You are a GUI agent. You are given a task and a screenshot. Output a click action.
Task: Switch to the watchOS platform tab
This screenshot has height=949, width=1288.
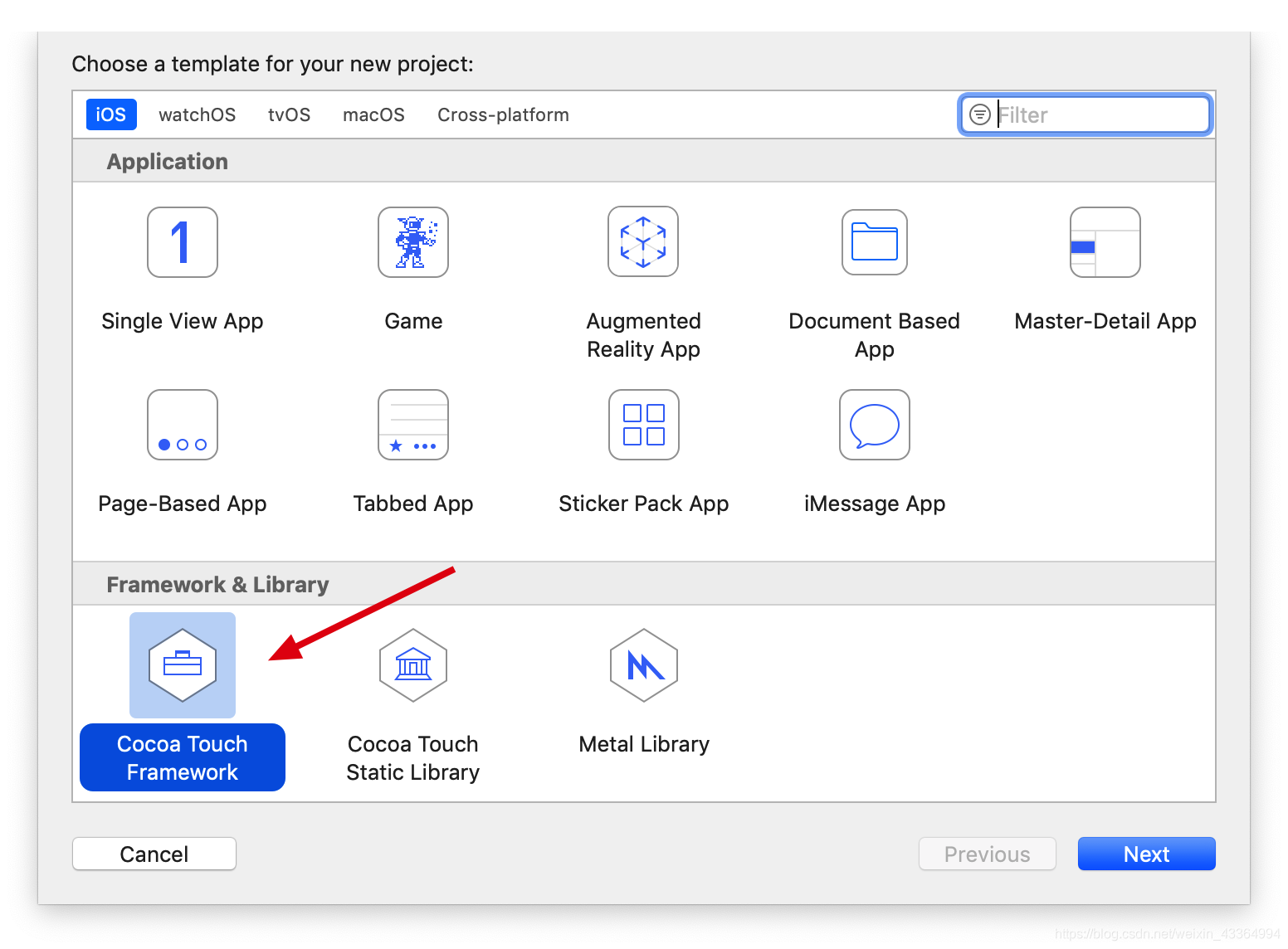click(198, 114)
